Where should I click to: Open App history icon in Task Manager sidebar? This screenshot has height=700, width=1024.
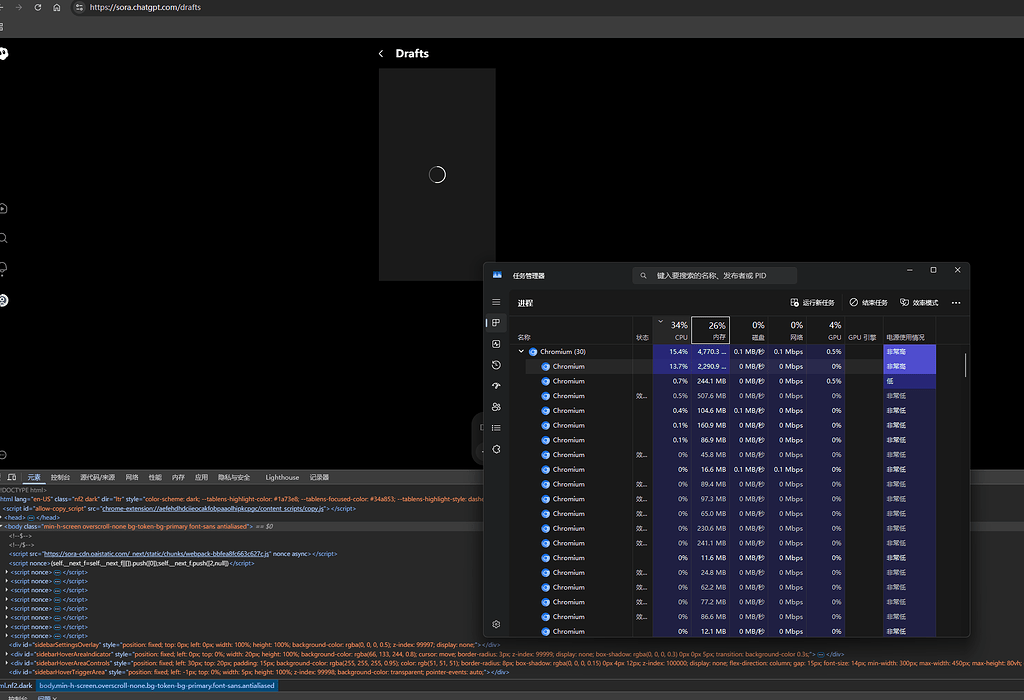[x=496, y=365]
